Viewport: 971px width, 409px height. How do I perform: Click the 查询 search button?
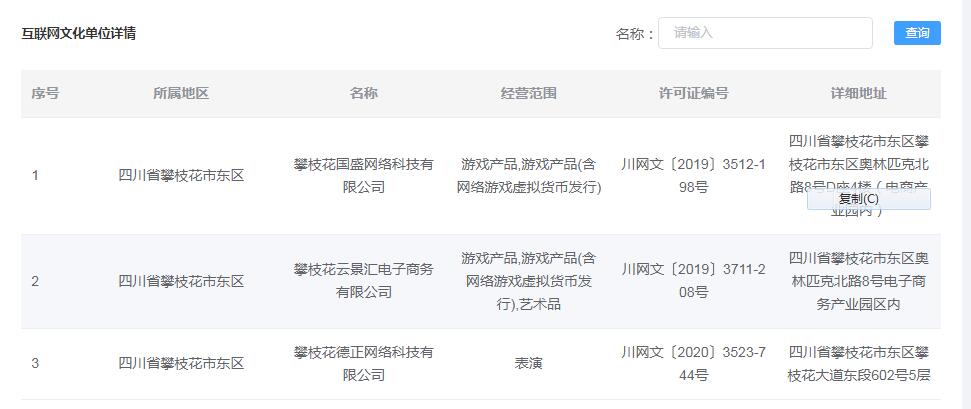point(917,33)
